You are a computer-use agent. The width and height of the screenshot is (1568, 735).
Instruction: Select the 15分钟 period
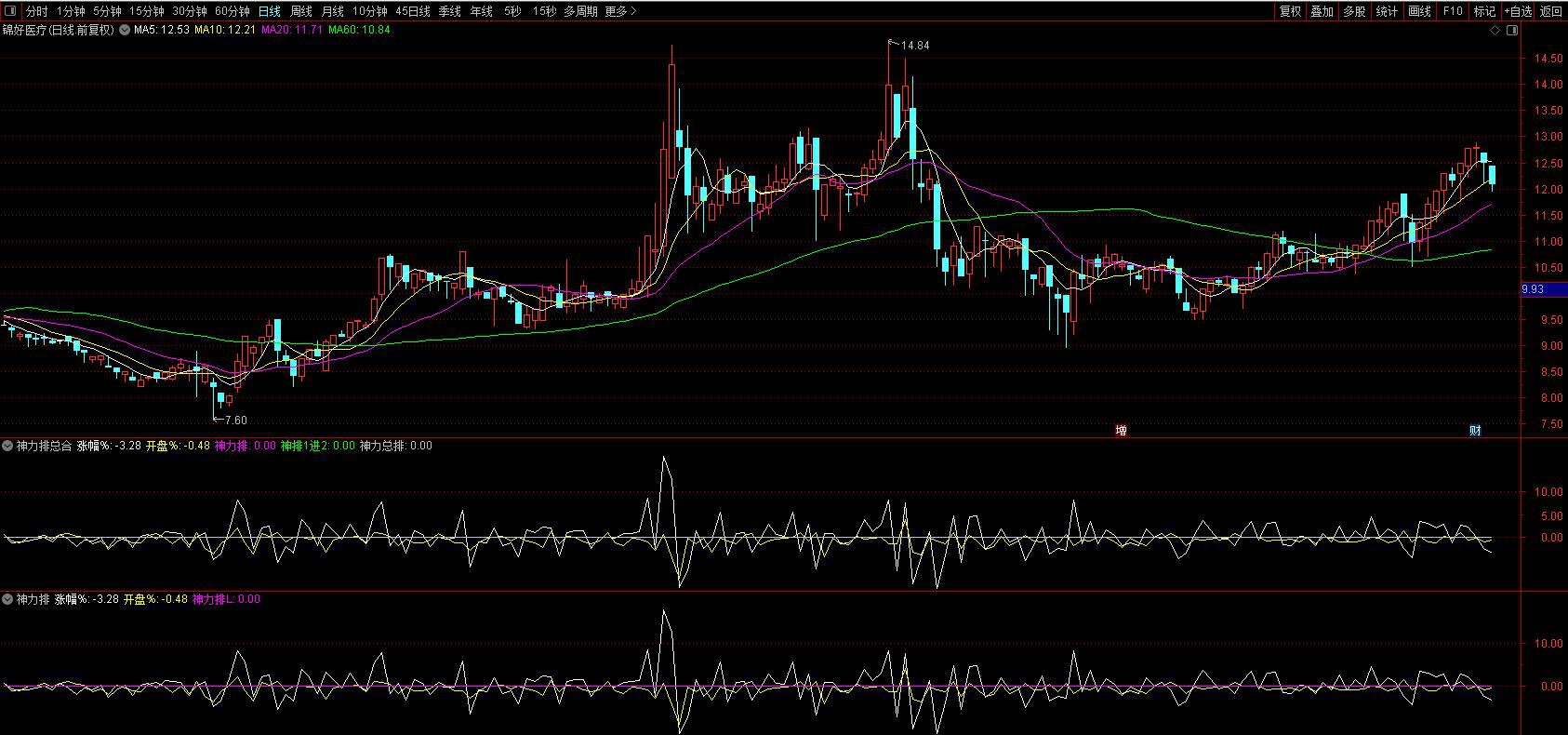coord(146,11)
